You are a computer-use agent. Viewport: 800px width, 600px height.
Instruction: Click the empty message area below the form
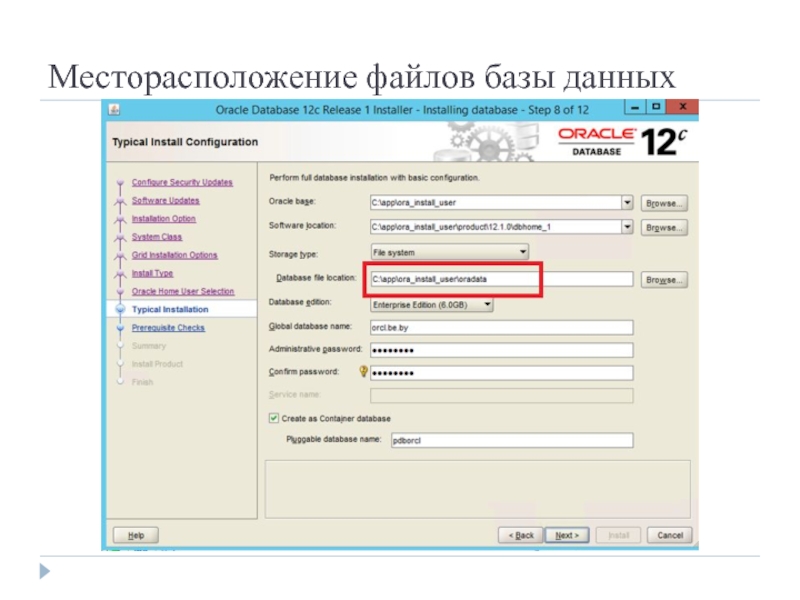478,489
